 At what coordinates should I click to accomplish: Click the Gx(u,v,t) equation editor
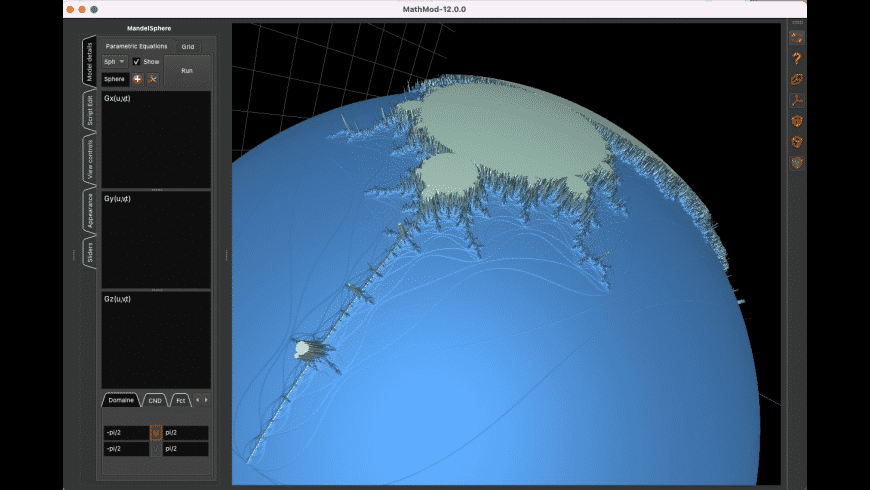click(x=156, y=139)
